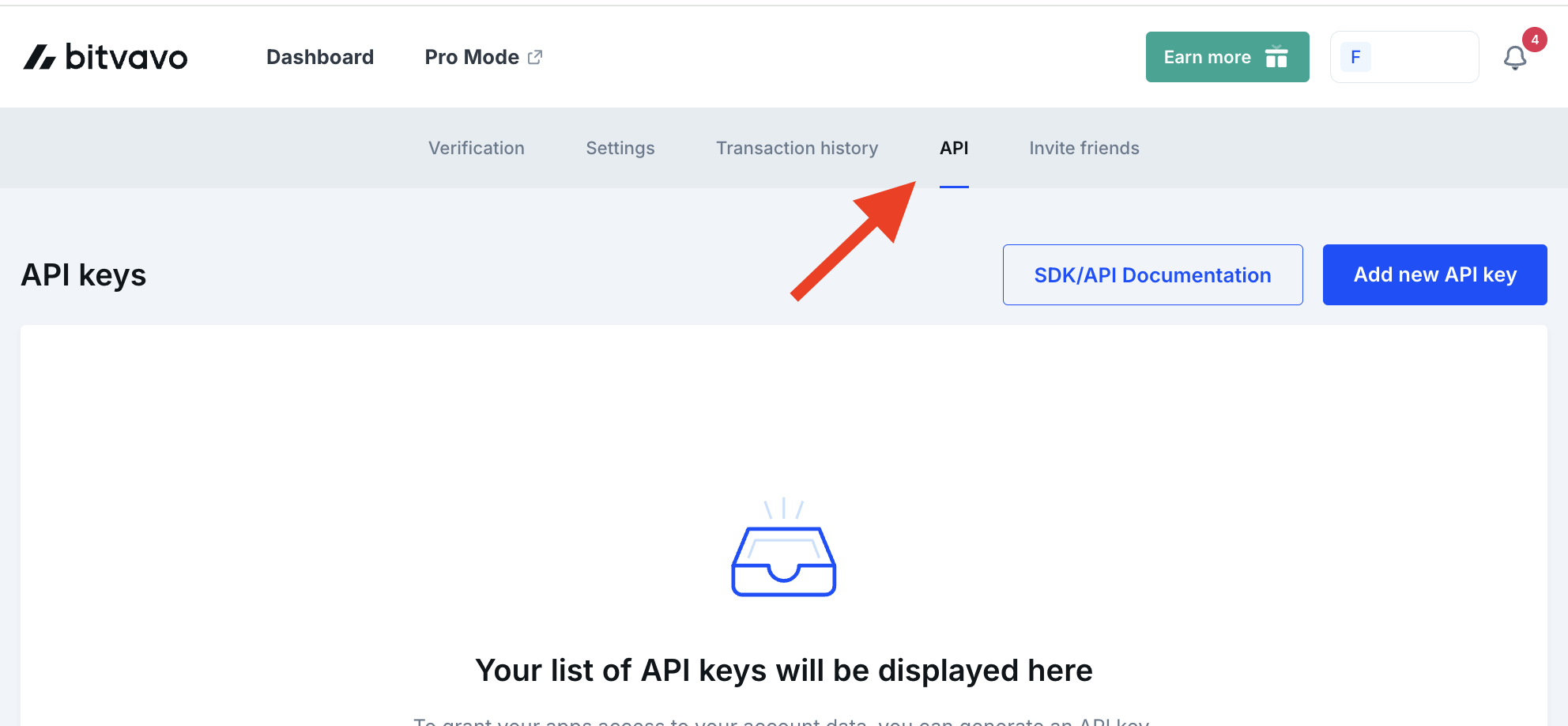Open the Transaction history tab

pos(797,148)
